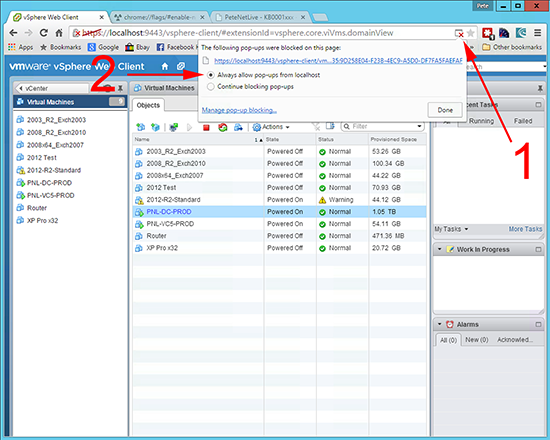Click the browser home icon
The width and height of the screenshot is (550, 440).
coord(59,33)
